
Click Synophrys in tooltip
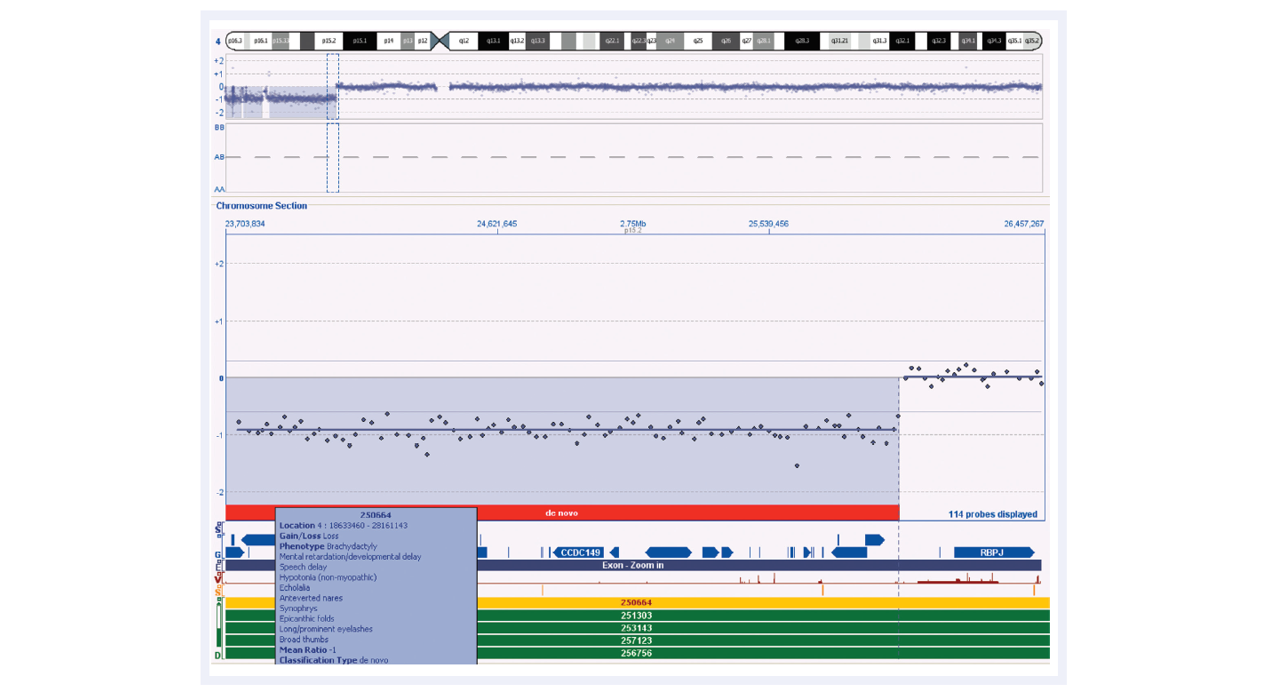pos(298,608)
